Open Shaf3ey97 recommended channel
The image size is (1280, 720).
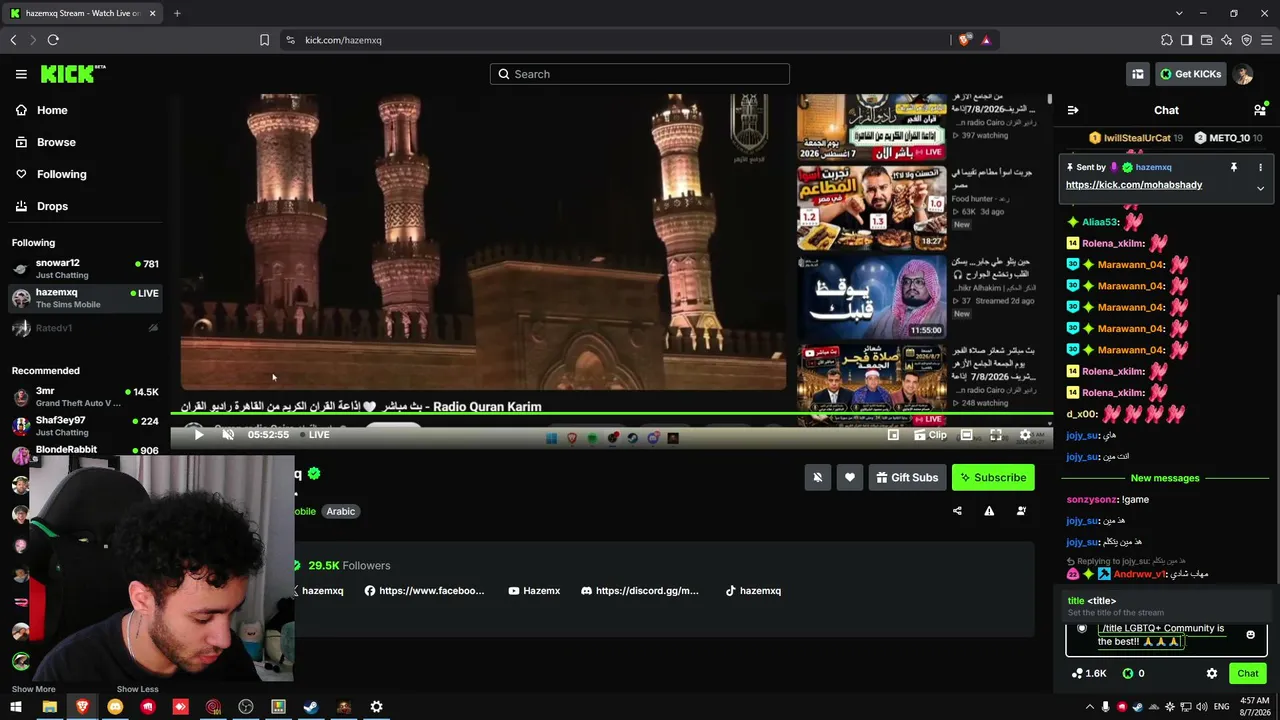(85, 426)
